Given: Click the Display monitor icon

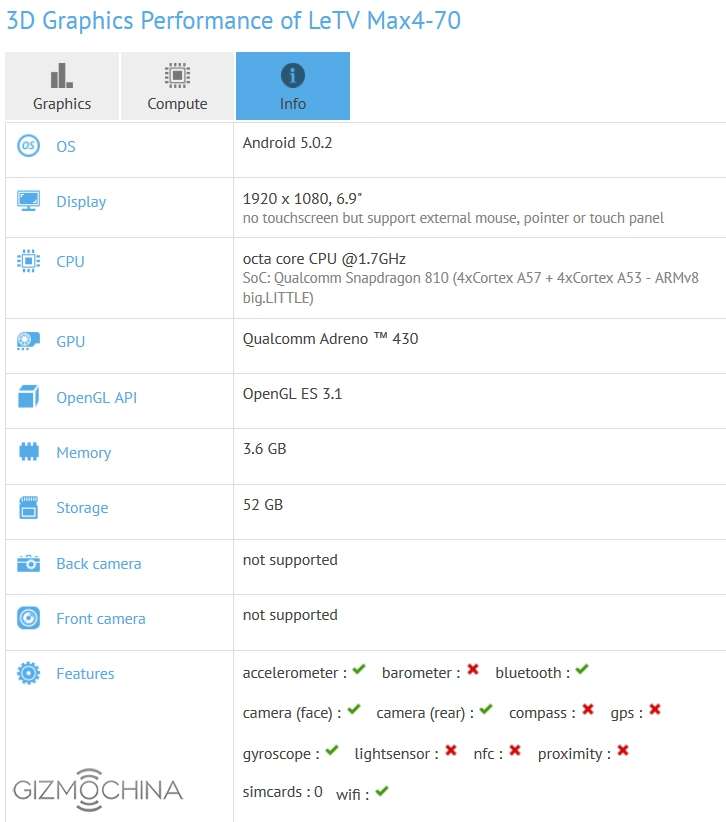Looking at the screenshot, I should [x=28, y=201].
